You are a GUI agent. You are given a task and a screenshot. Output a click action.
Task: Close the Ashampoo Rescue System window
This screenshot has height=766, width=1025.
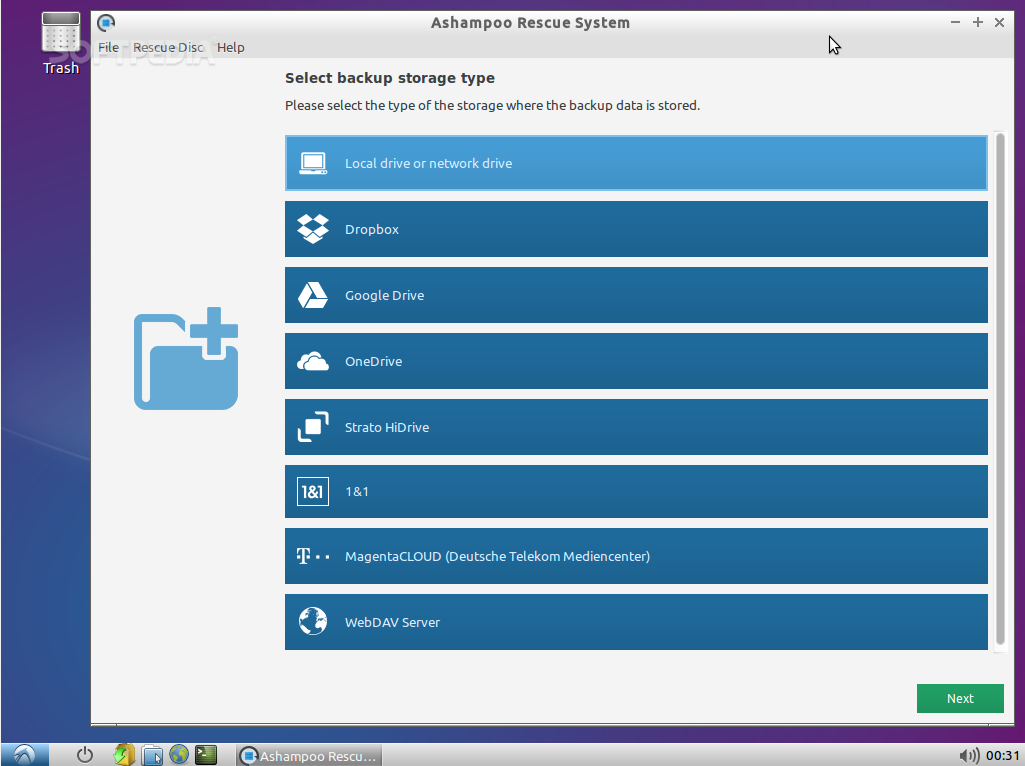(1000, 22)
